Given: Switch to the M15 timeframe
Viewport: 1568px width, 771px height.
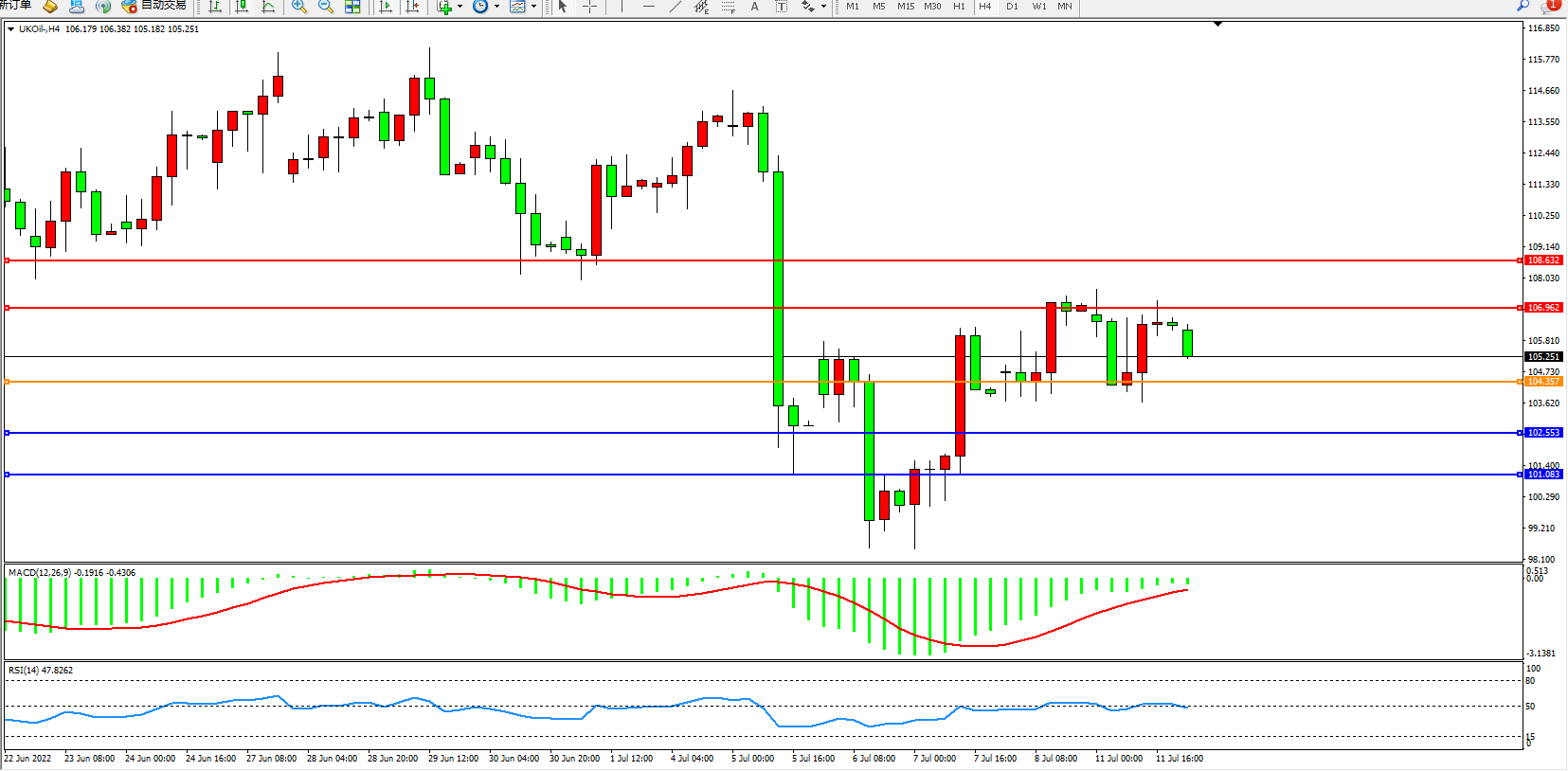Looking at the screenshot, I should 906,7.
